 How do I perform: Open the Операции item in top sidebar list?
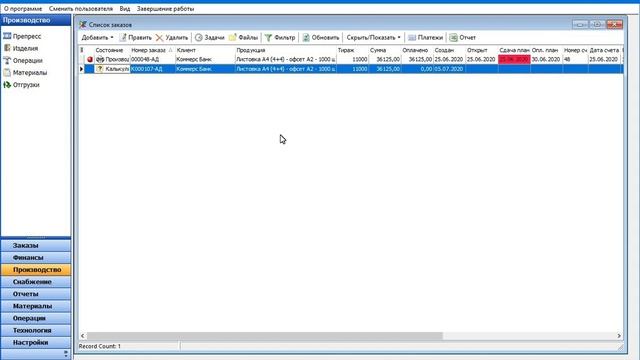pyautogui.click(x=23, y=60)
